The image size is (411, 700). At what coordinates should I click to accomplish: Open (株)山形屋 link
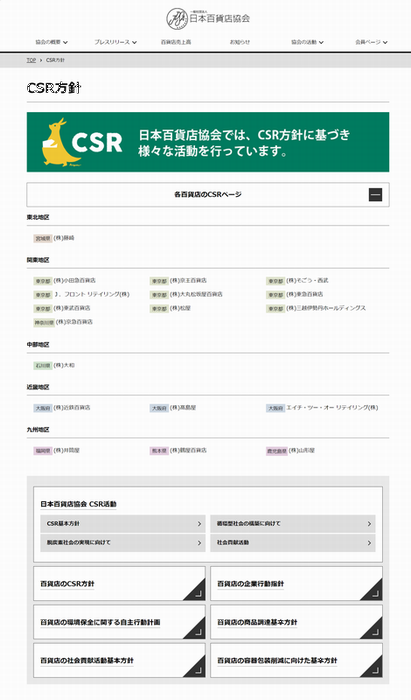[301, 450]
